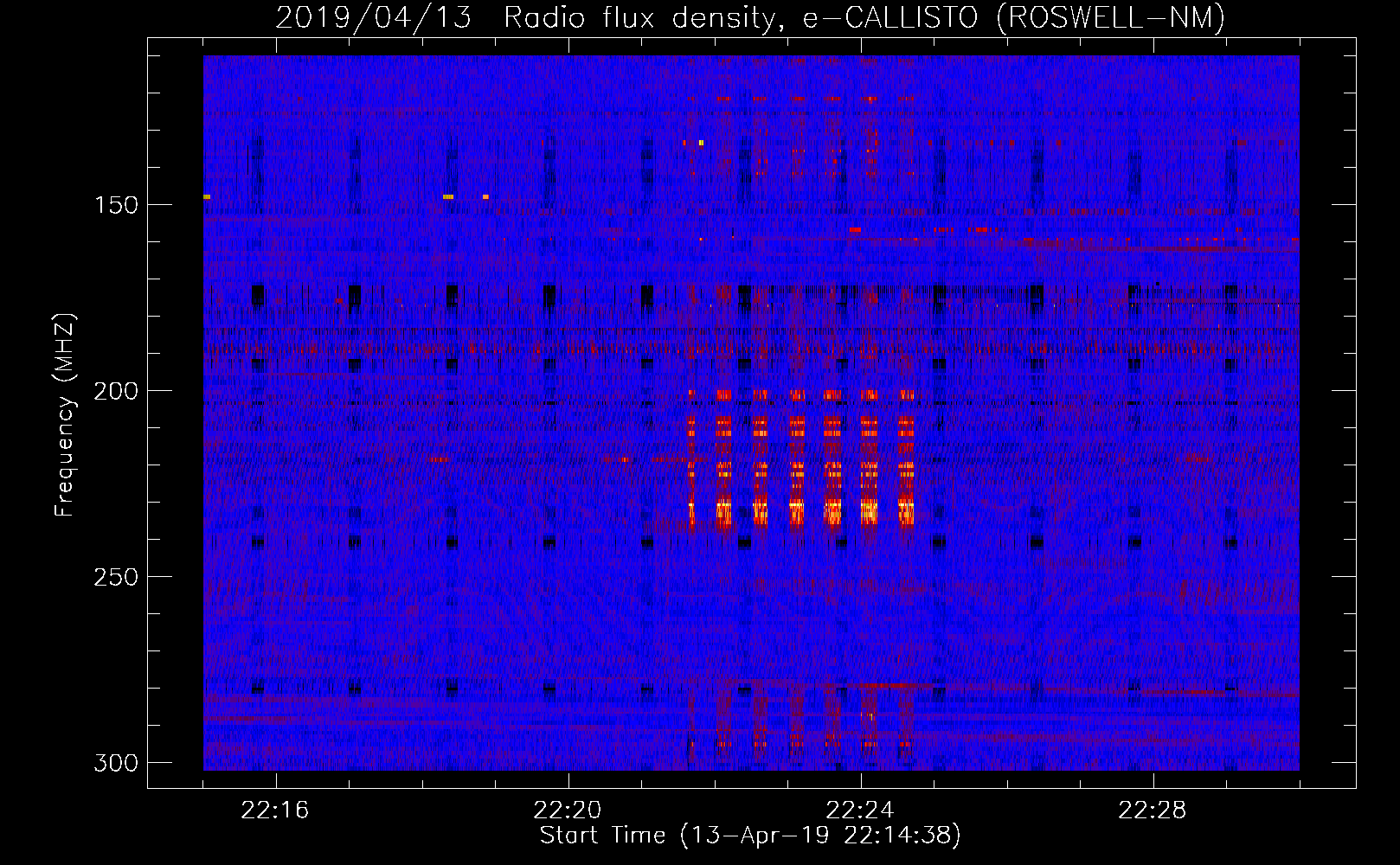Viewport: 1400px width, 865px height.
Task: Click the '22:24' time tick label
Action: click(x=860, y=810)
